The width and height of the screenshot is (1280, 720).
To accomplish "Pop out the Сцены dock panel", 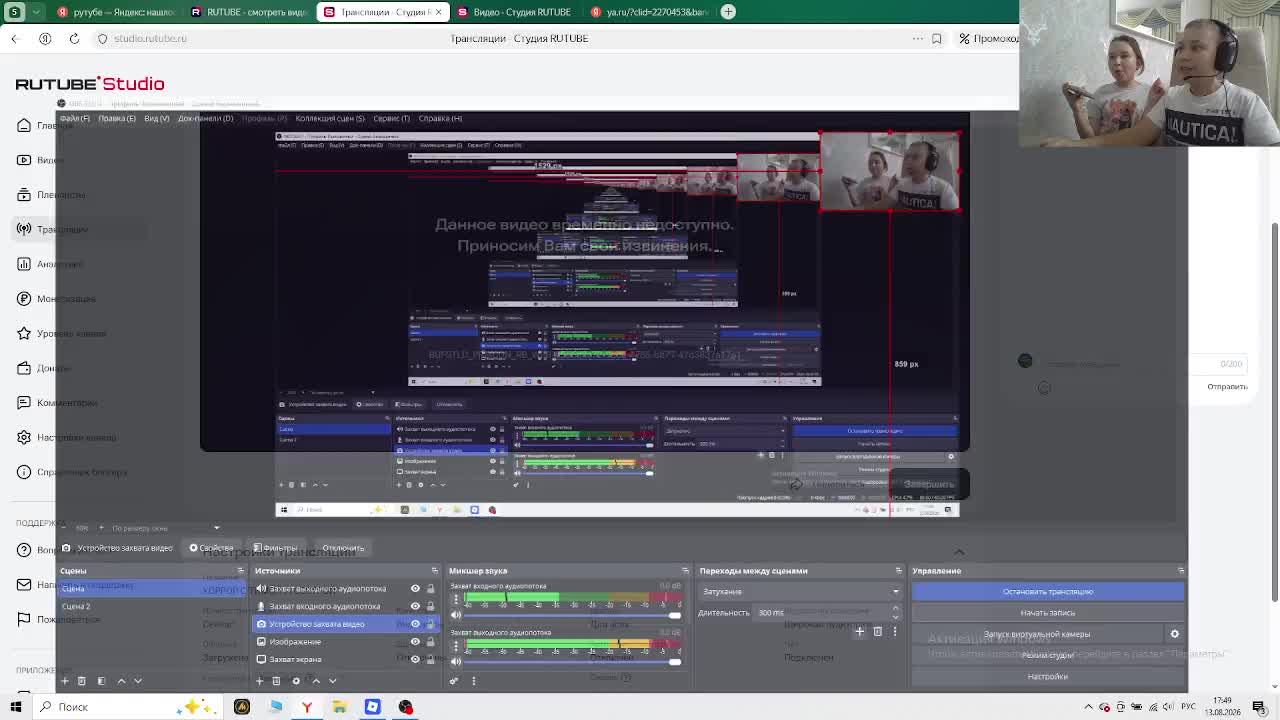I will click(240, 571).
